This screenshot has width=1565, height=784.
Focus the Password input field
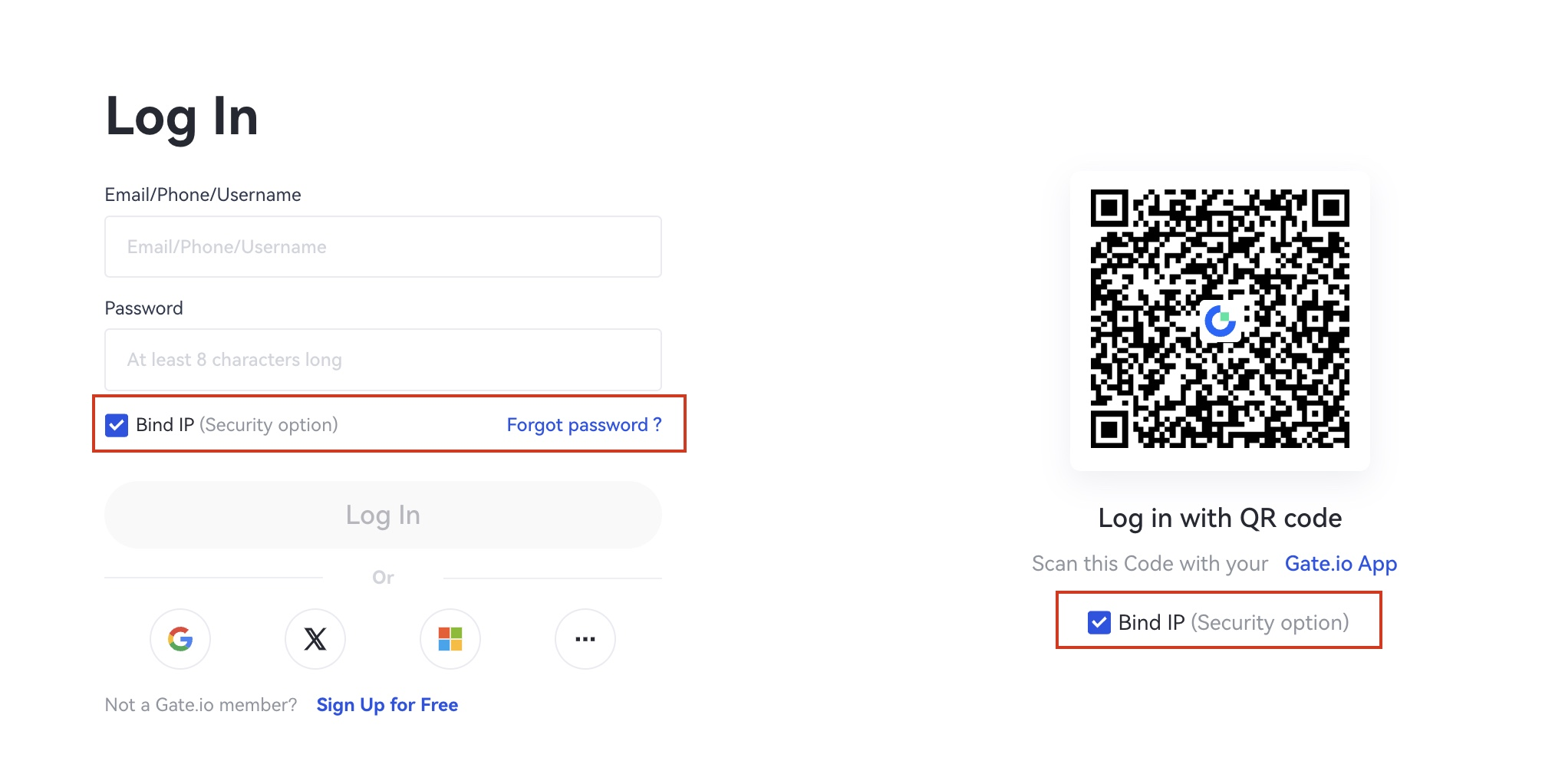[x=383, y=360]
